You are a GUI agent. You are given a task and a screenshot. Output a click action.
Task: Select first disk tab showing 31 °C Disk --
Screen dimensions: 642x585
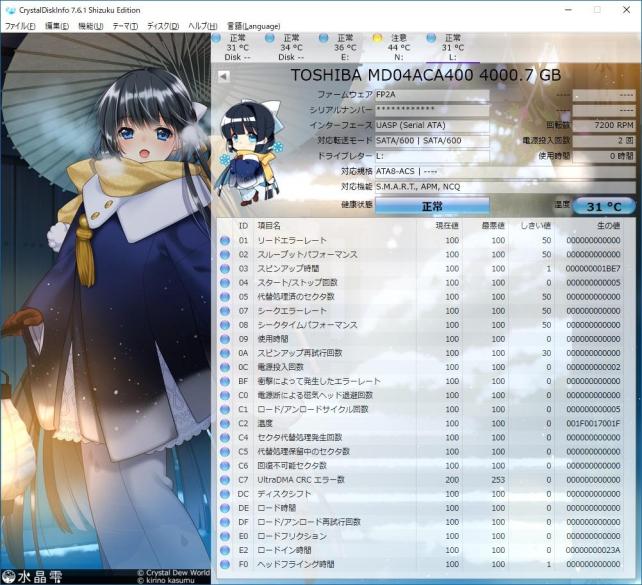(237, 47)
